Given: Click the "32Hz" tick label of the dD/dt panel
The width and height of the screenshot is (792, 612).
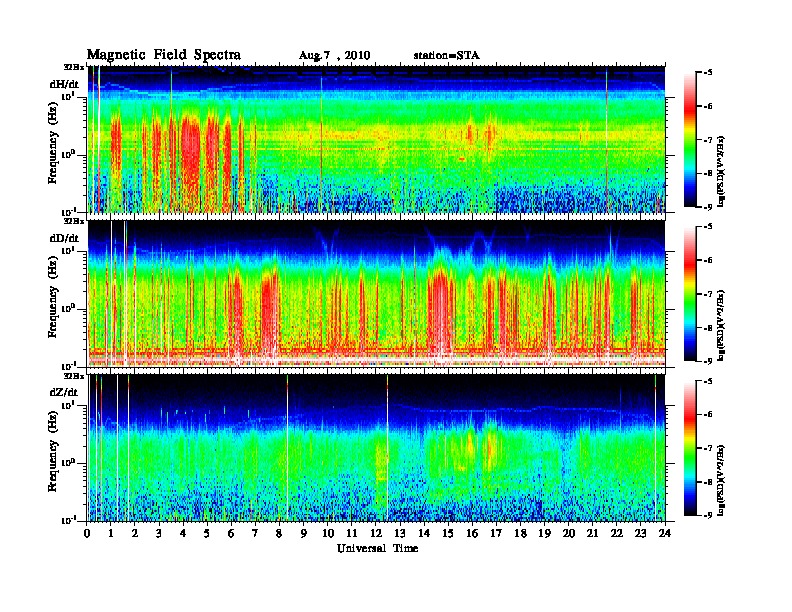Looking at the screenshot, I should 74,221.
